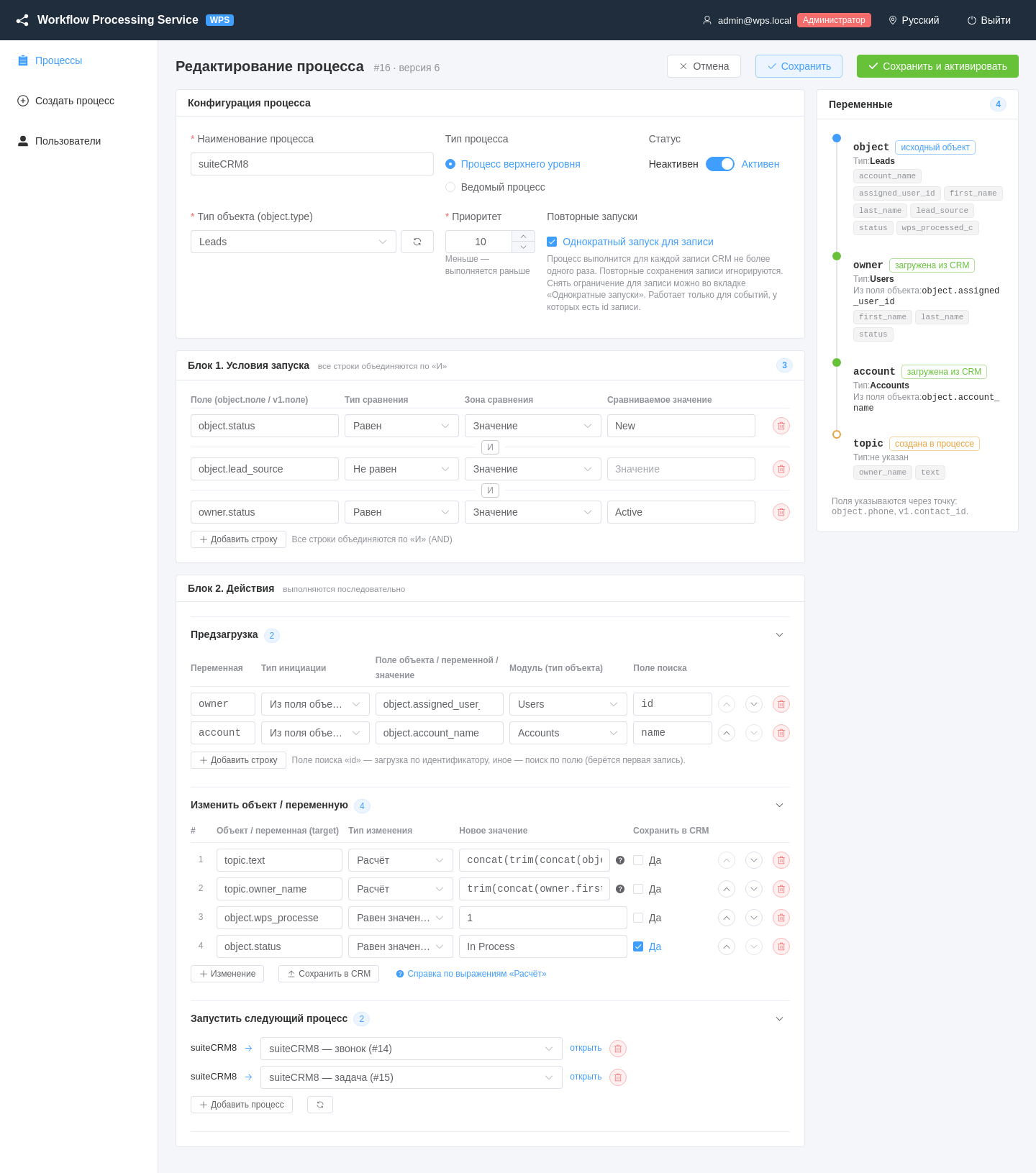
Task: Open comparison type dropdown for object.lead_source
Action: pos(401,469)
